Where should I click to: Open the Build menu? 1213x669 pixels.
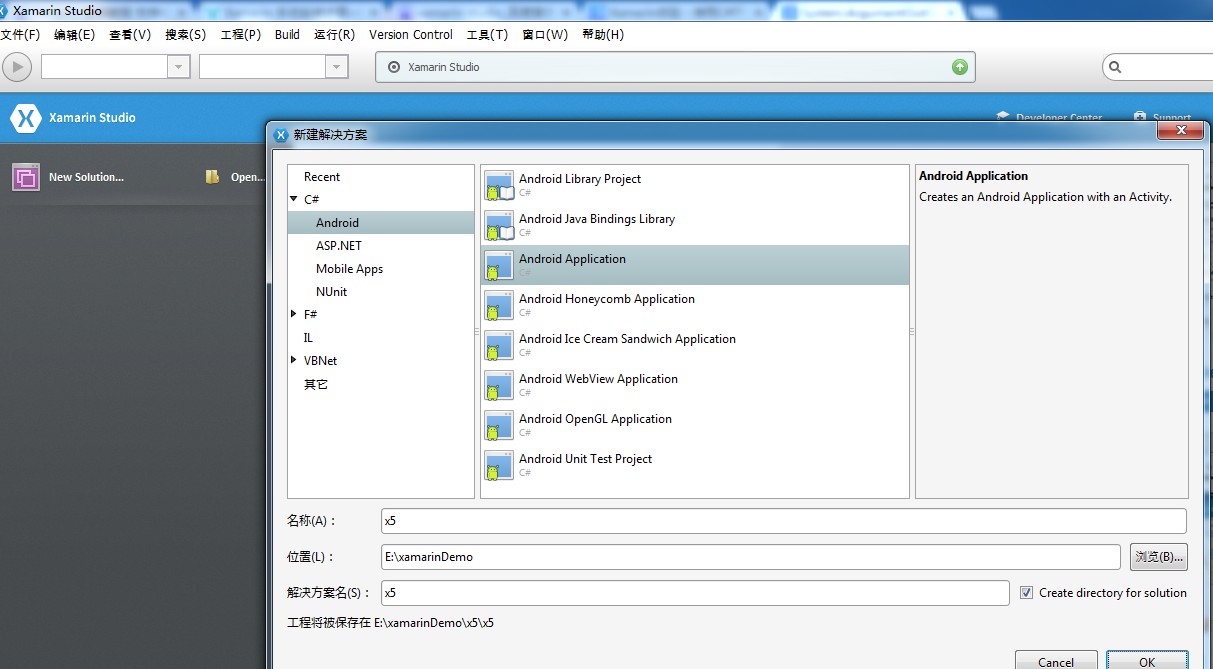tap(287, 34)
